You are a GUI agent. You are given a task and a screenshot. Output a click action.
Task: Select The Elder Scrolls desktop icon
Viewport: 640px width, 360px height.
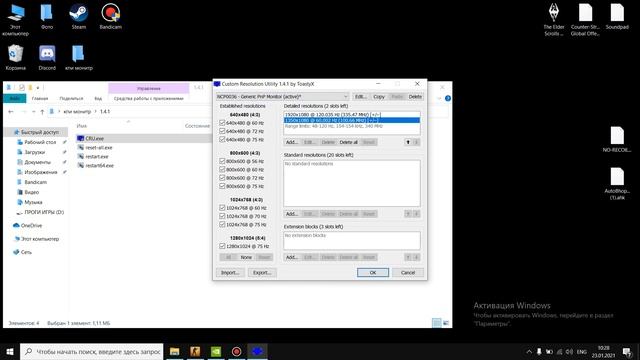554,20
